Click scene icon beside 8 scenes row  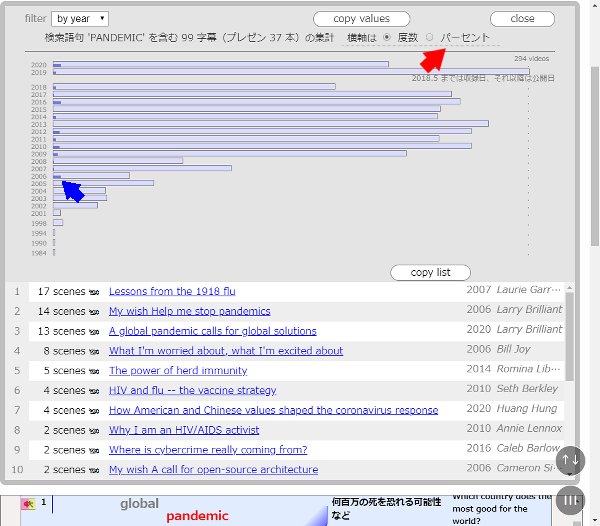(95, 351)
